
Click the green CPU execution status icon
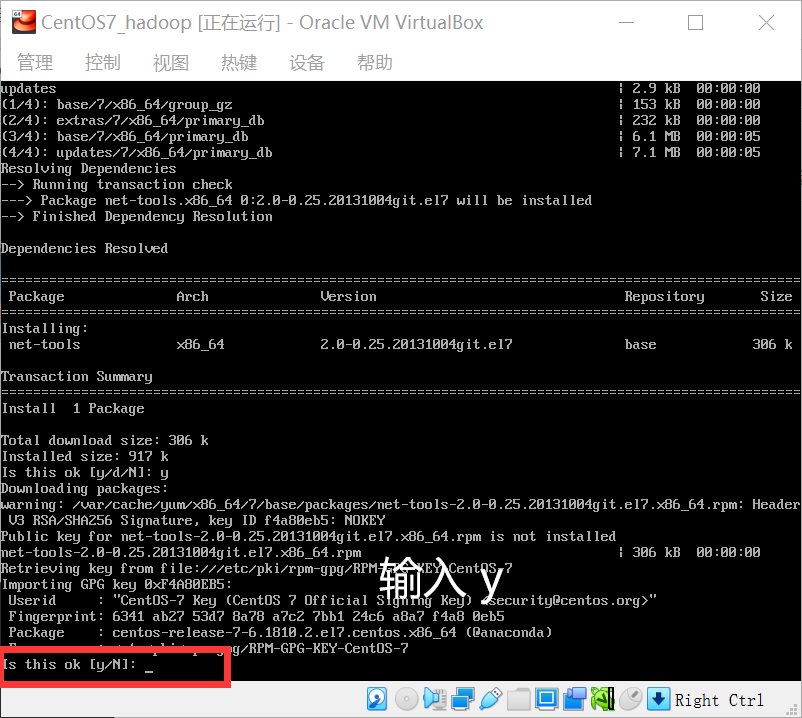603,699
